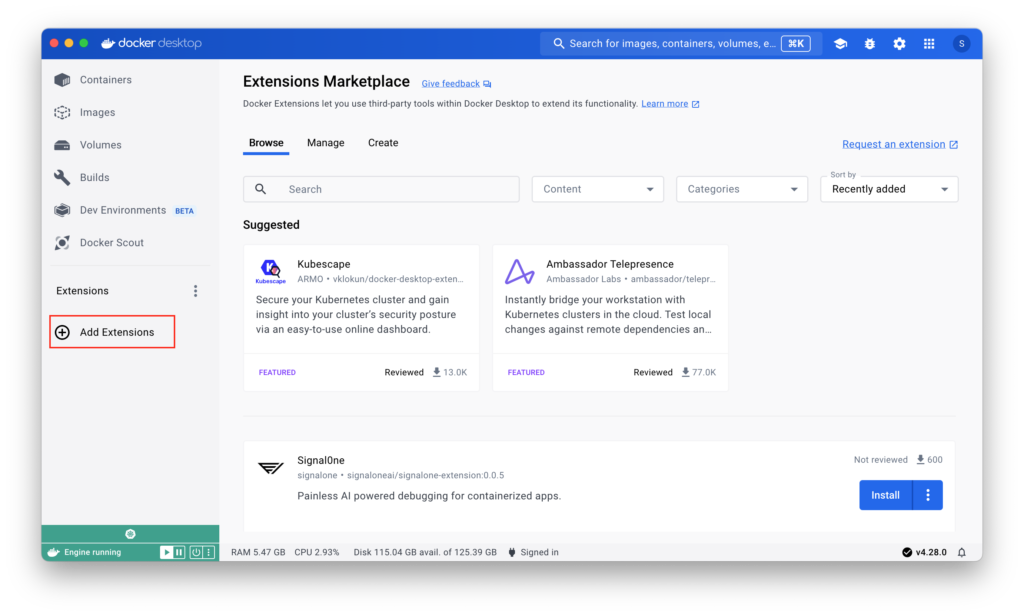This screenshot has width=1024, height=616.
Task: Install the Signal0ne extension
Action: (885, 495)
